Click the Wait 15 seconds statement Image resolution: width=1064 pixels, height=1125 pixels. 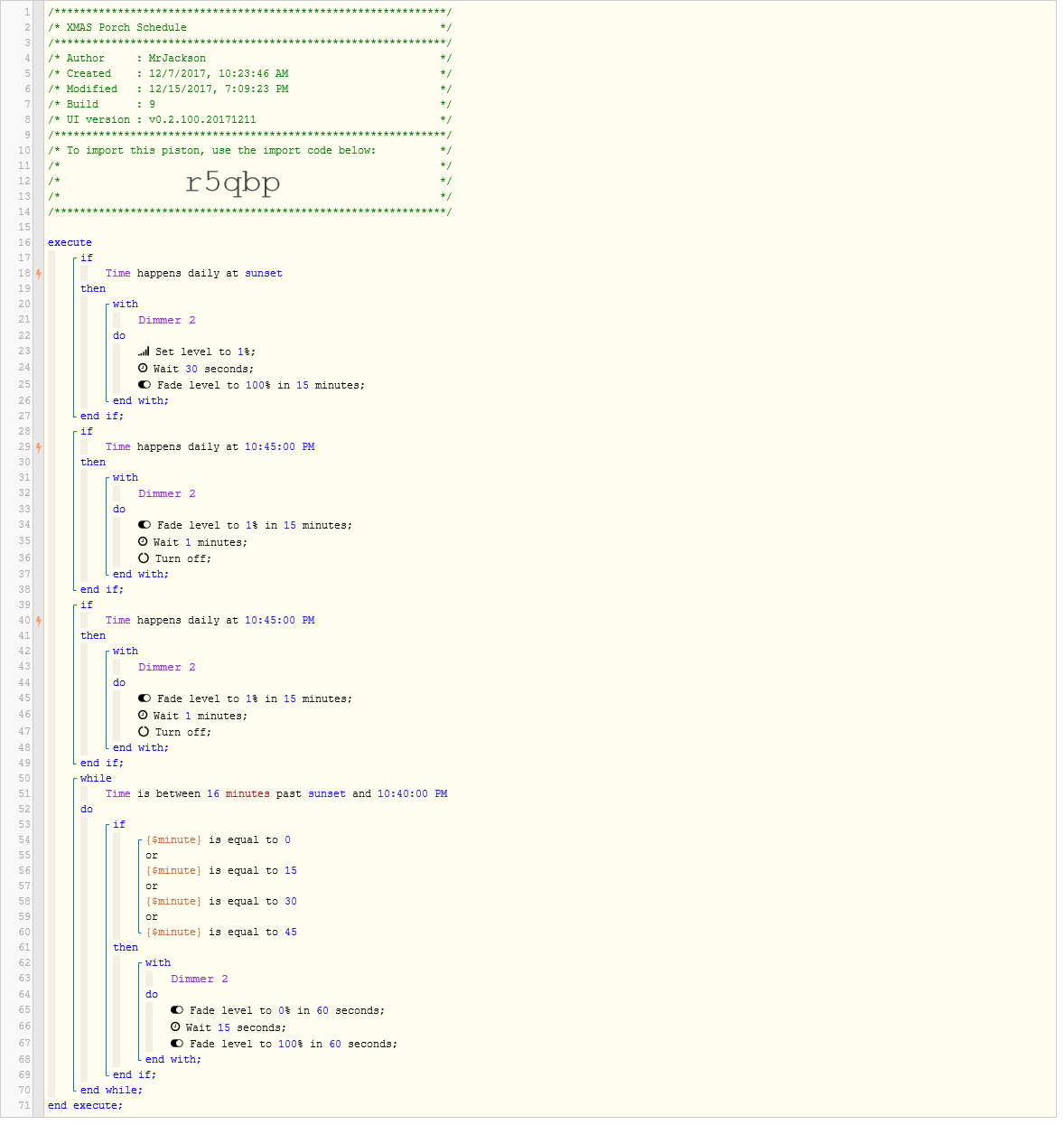(x=236, y=1027)
